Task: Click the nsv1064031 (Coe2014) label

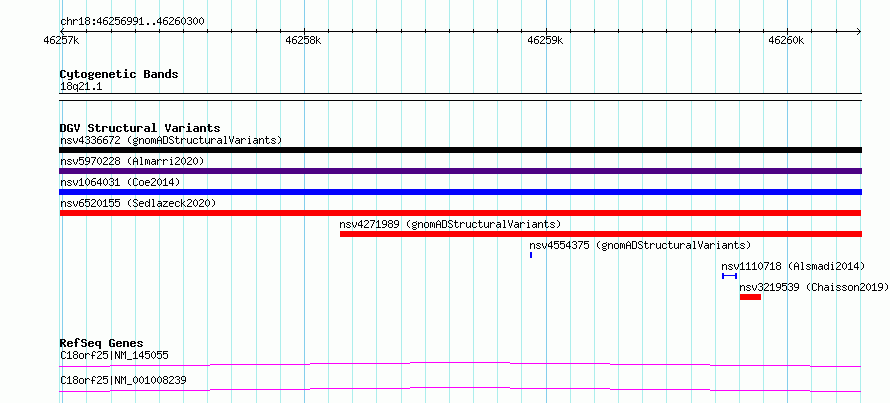Action: (x=120, y=182)
